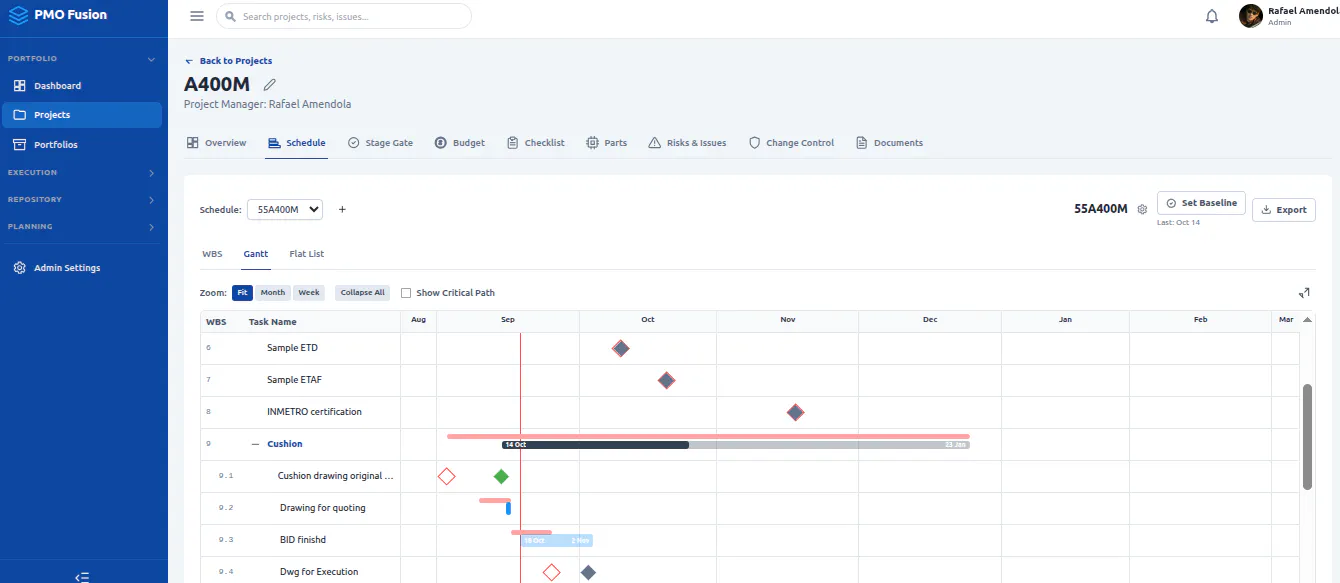The image size is (1340, 583).
Task: Click green diamond in Cushion drawing row
Action: (501, 476)
